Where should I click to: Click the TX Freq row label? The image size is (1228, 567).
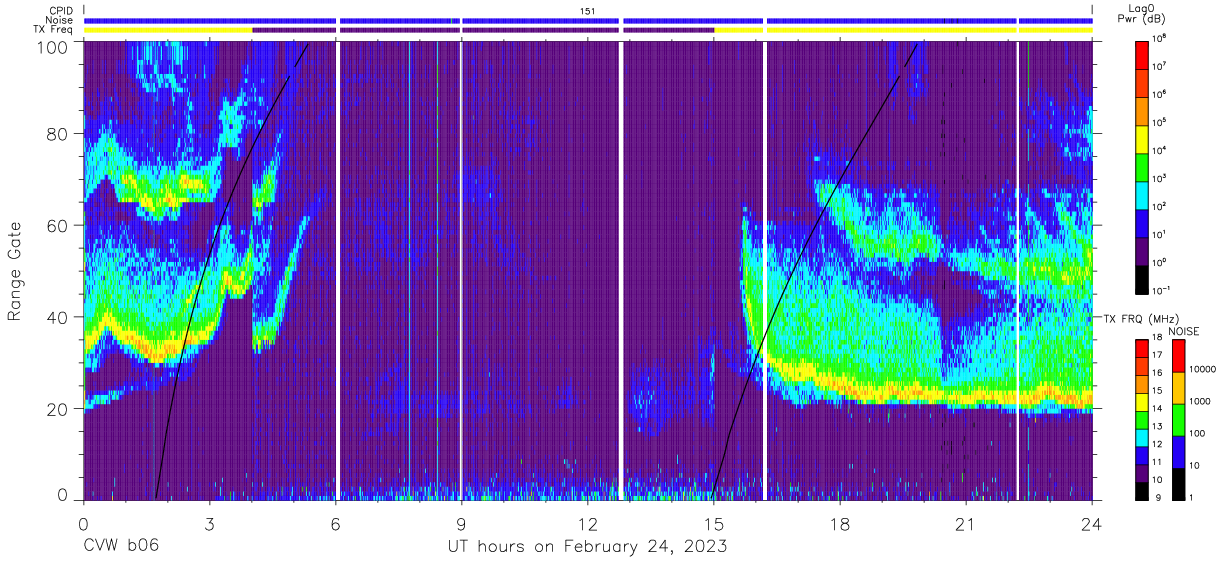tap(54, 30)
